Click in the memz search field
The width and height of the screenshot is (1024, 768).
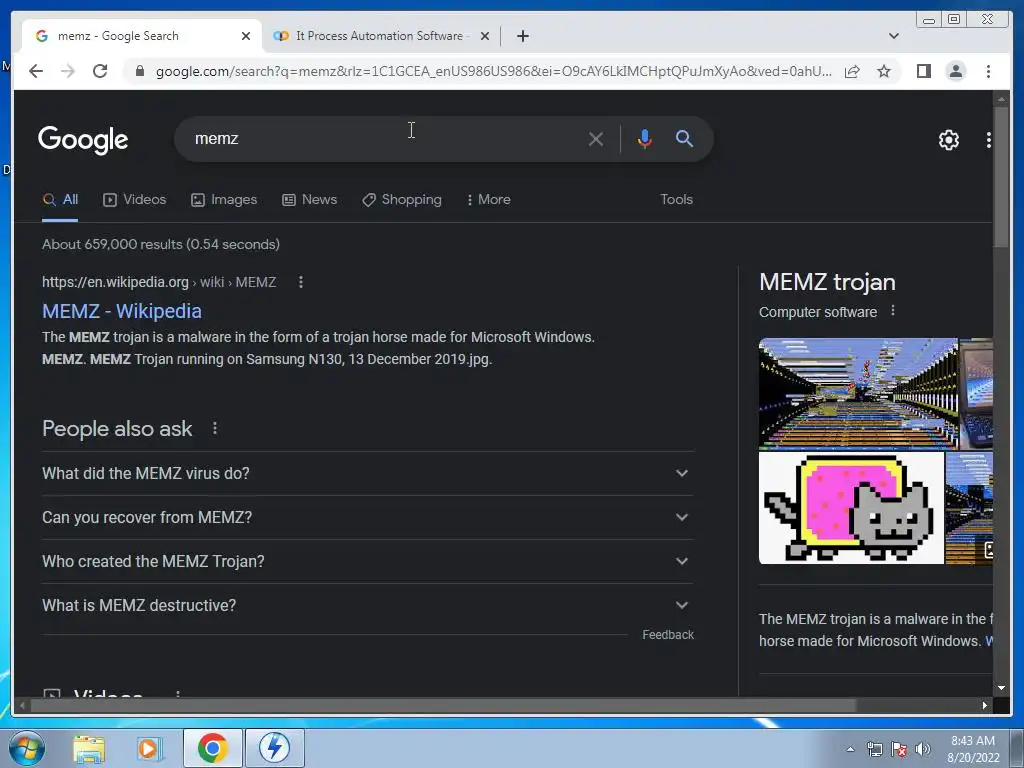(x=385, y=138)
